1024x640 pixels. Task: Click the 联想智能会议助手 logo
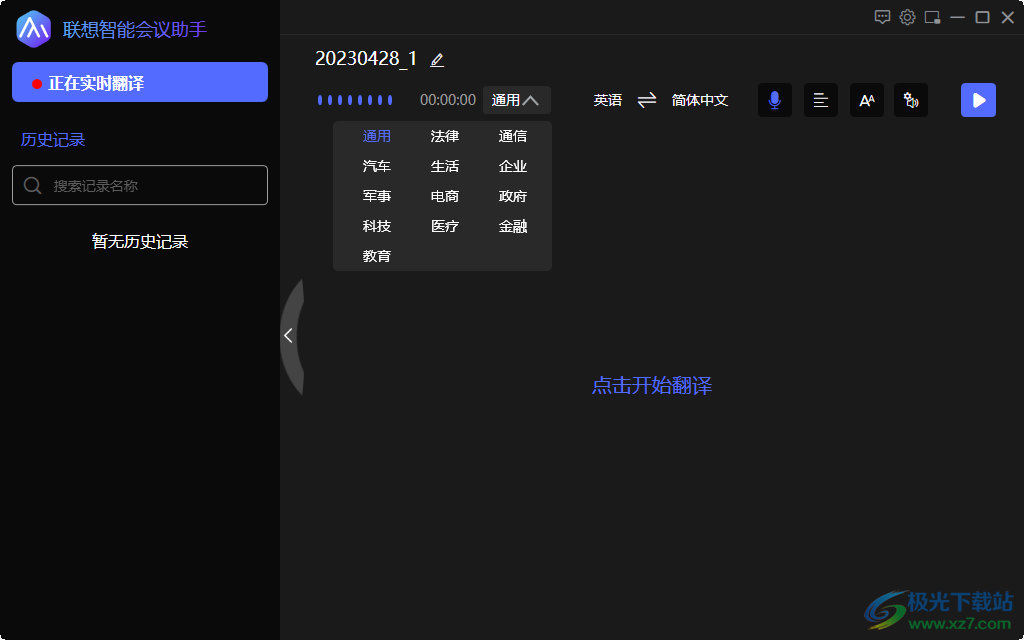pyautogui.click(x=33, y=30)
